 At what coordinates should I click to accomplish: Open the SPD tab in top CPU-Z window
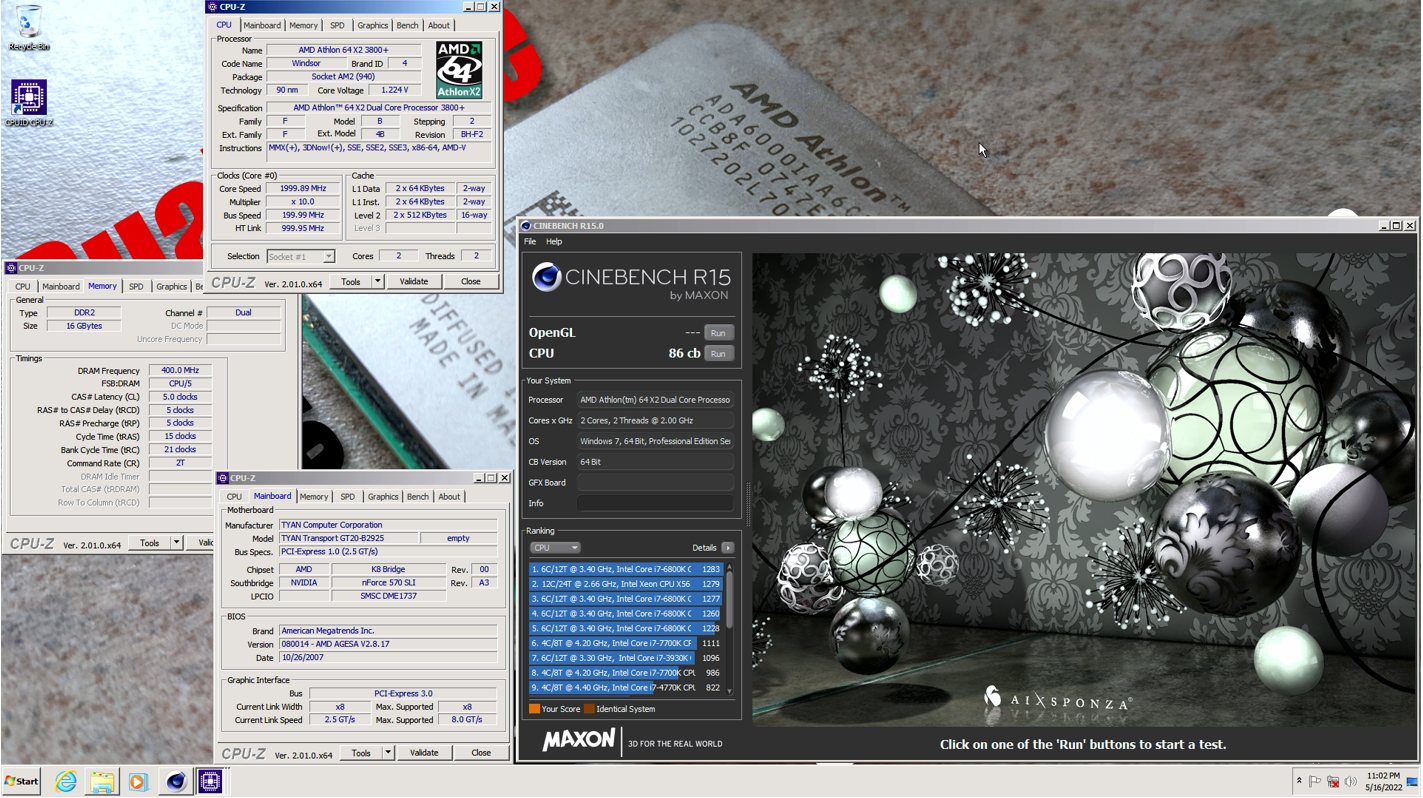[x=337, y=26]
